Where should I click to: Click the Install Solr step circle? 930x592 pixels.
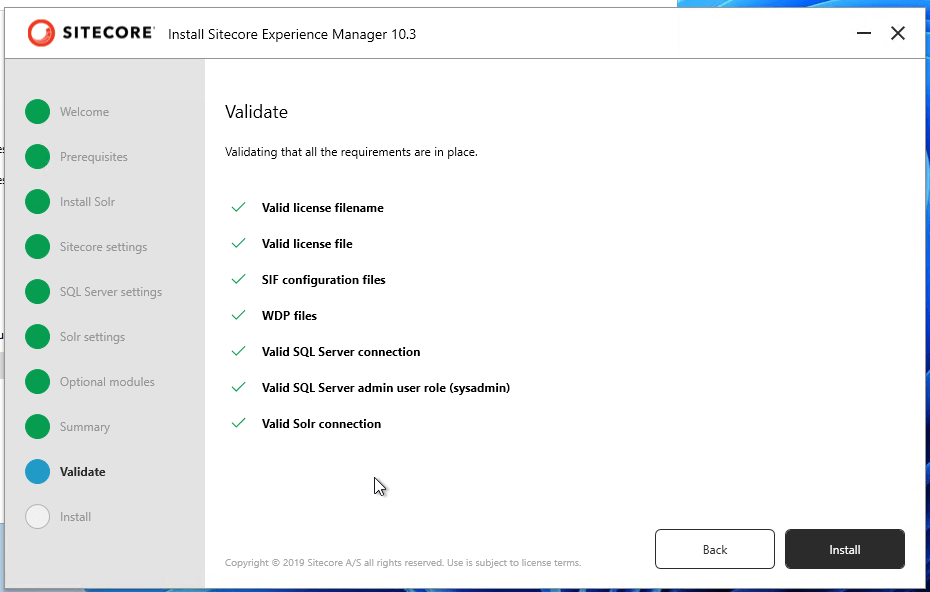tap(37, 202)
